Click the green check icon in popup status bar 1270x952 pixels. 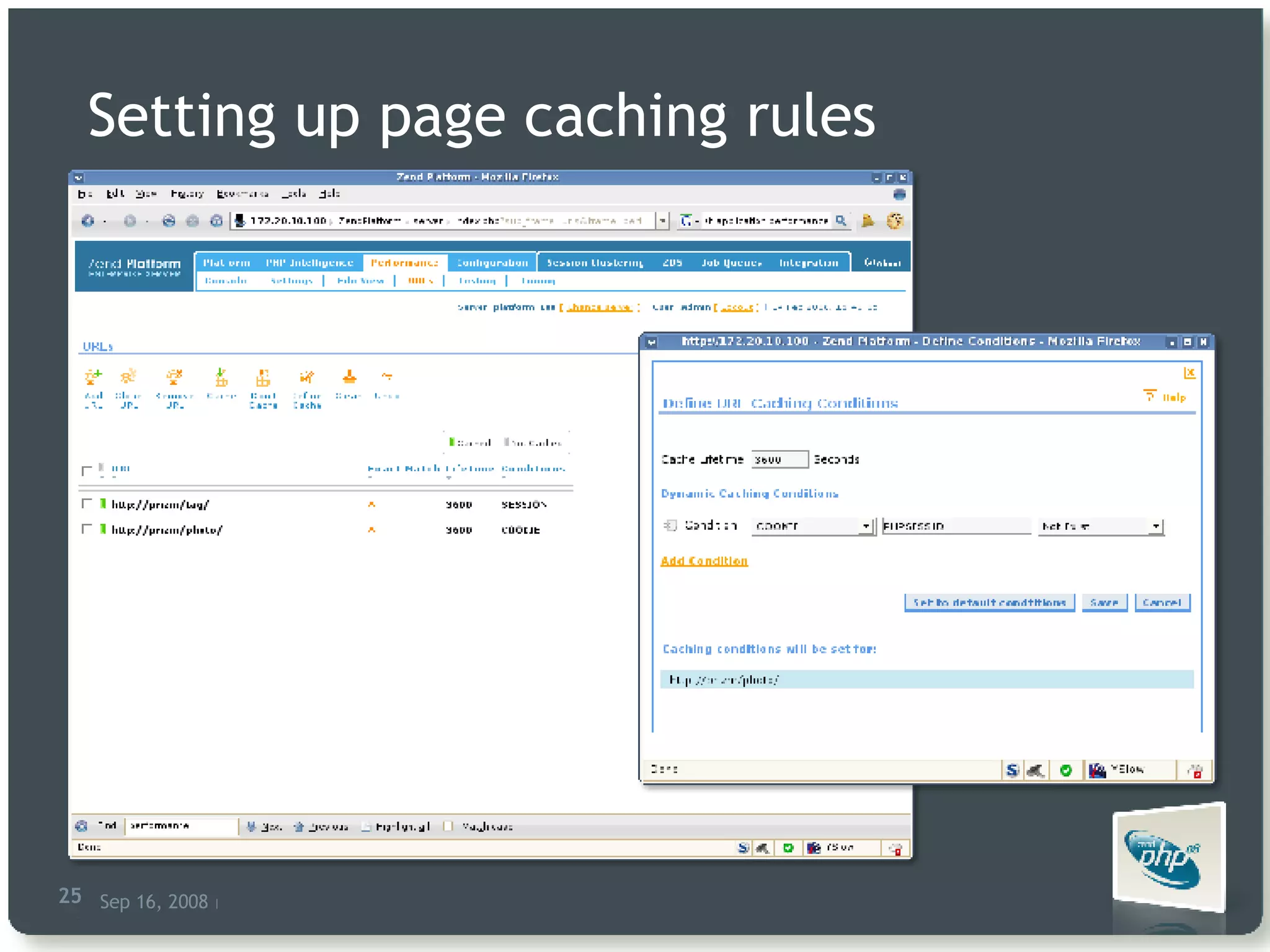[1066, 770]
